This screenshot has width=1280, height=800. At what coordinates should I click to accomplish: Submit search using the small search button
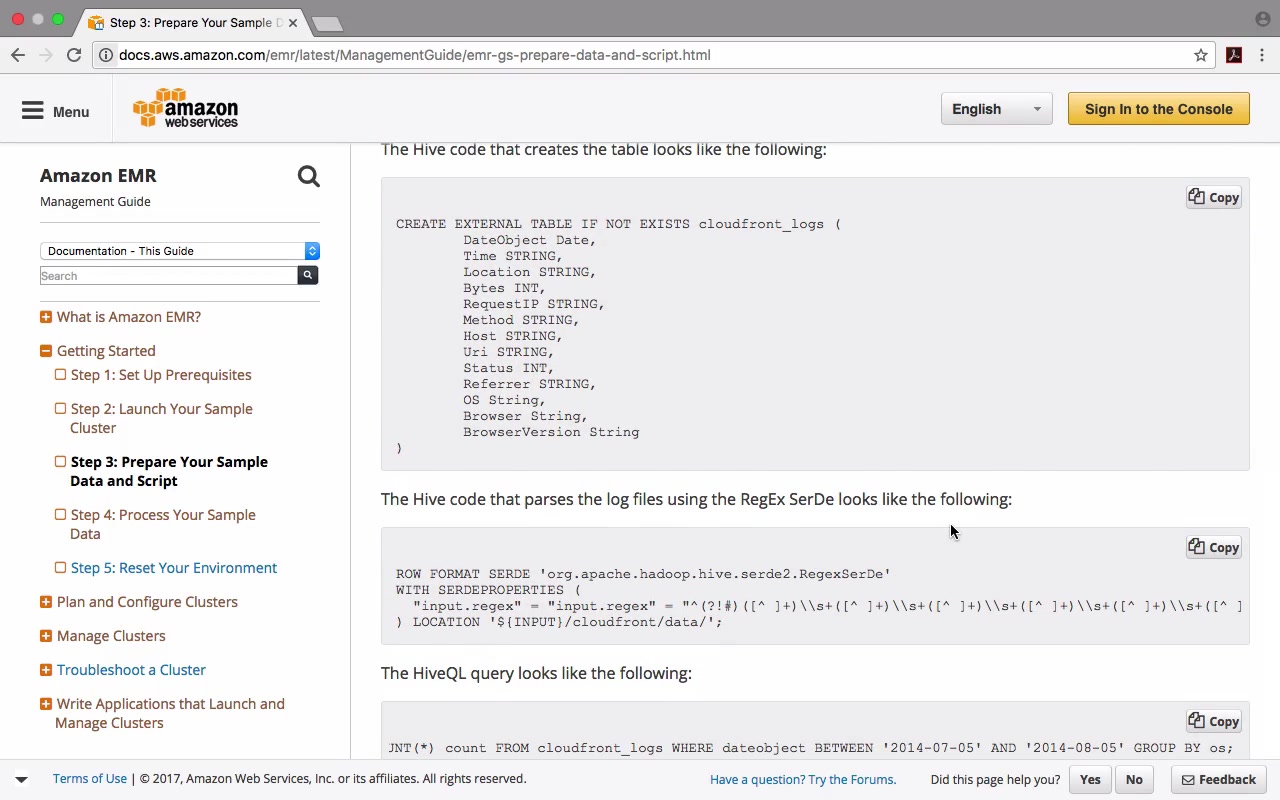[x=308, y=275]
